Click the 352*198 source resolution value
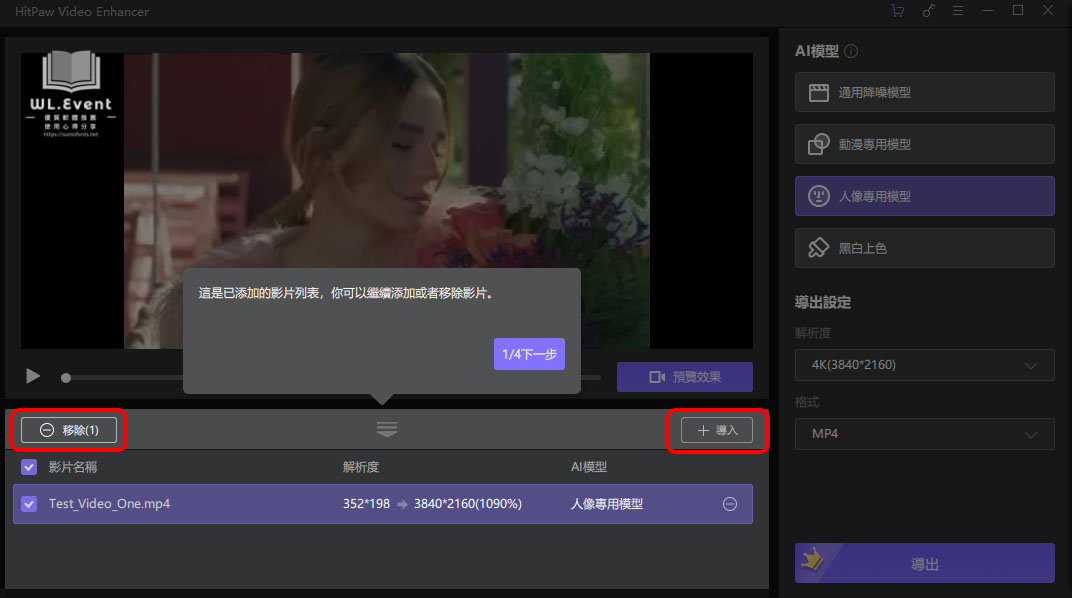 [366, 504]
